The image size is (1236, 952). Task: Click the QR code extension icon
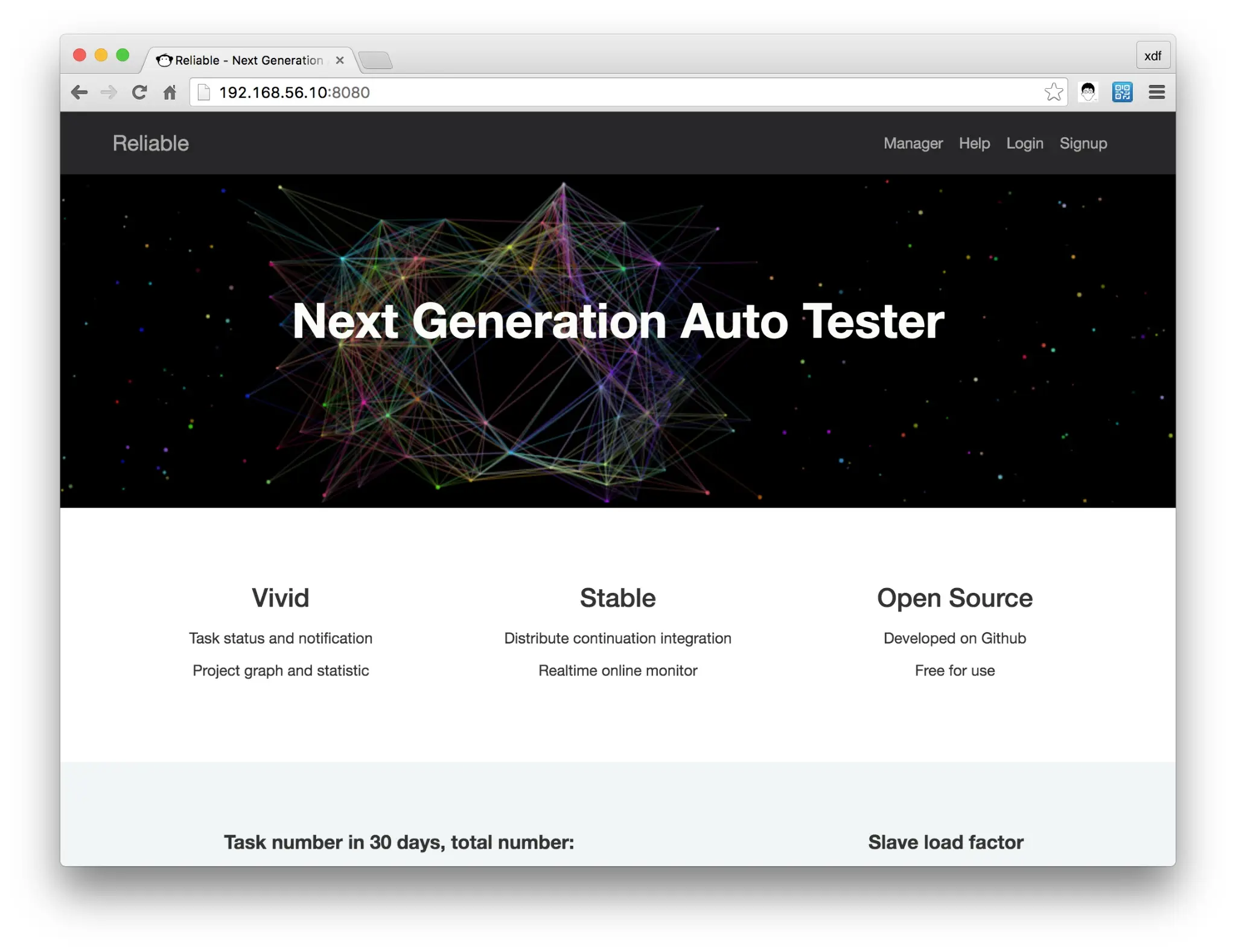(1122, 92)
